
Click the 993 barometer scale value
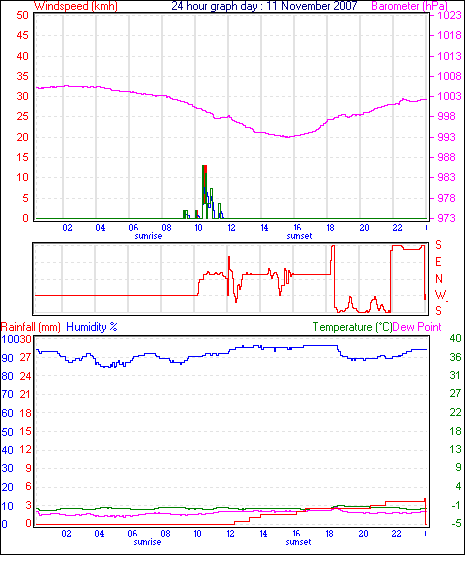[x=446, y=138]
